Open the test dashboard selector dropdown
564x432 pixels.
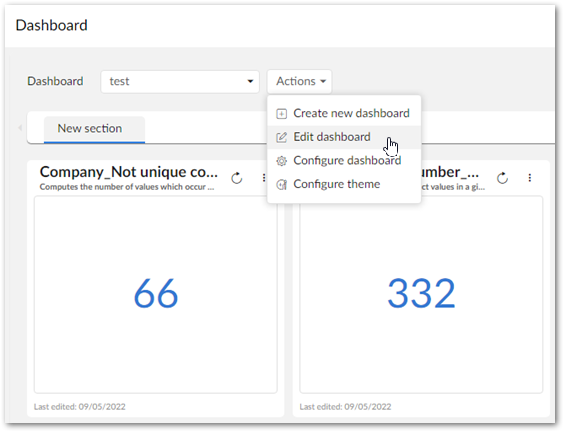click(180, 82)
